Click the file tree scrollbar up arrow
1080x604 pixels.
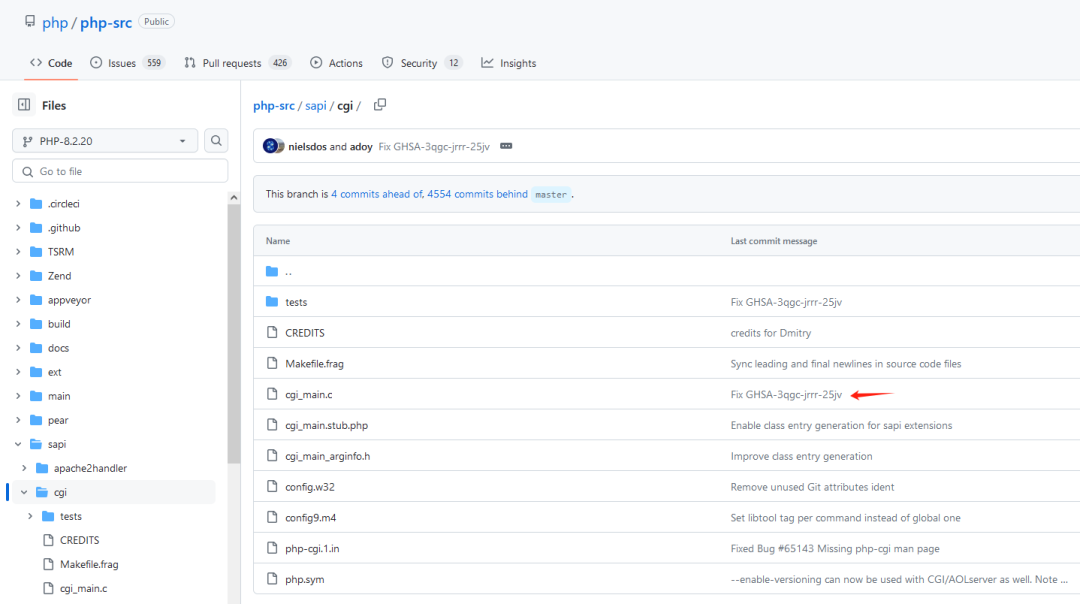point(233,198)
